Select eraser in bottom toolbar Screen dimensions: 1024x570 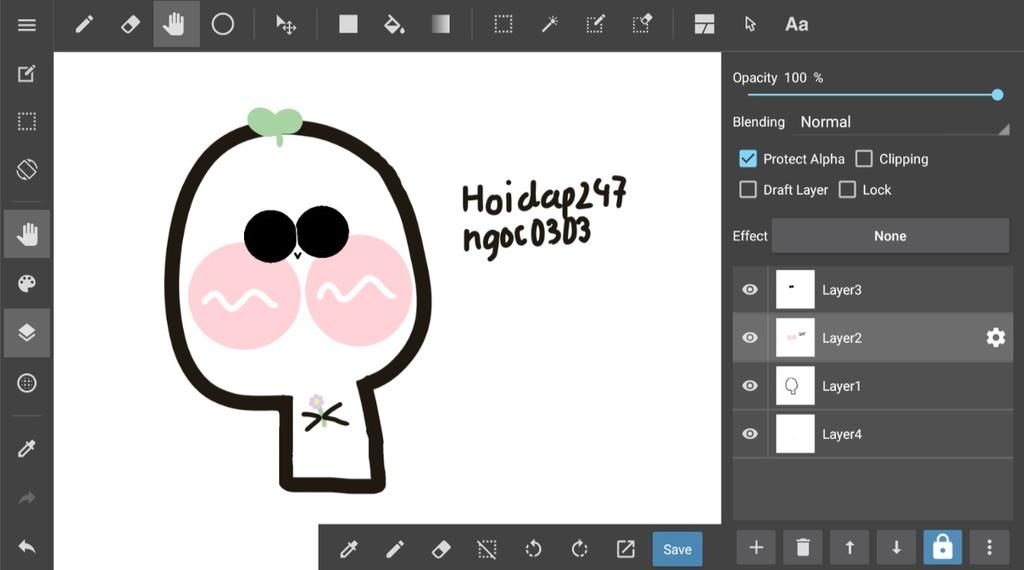441,549
